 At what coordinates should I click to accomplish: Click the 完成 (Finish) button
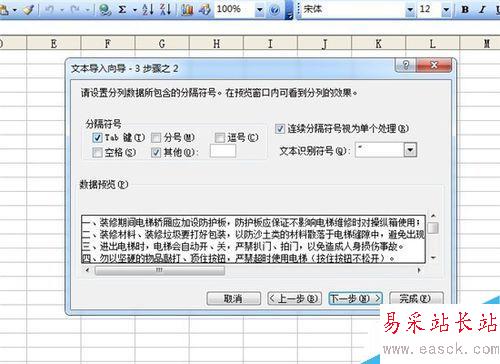click(416, 298)
